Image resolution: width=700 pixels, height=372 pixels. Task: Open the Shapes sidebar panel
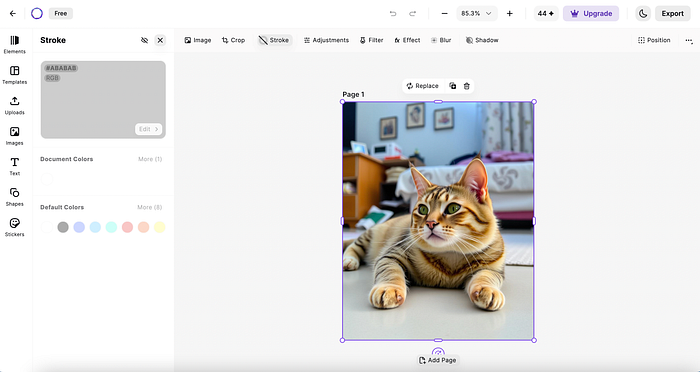click(15, 197)
